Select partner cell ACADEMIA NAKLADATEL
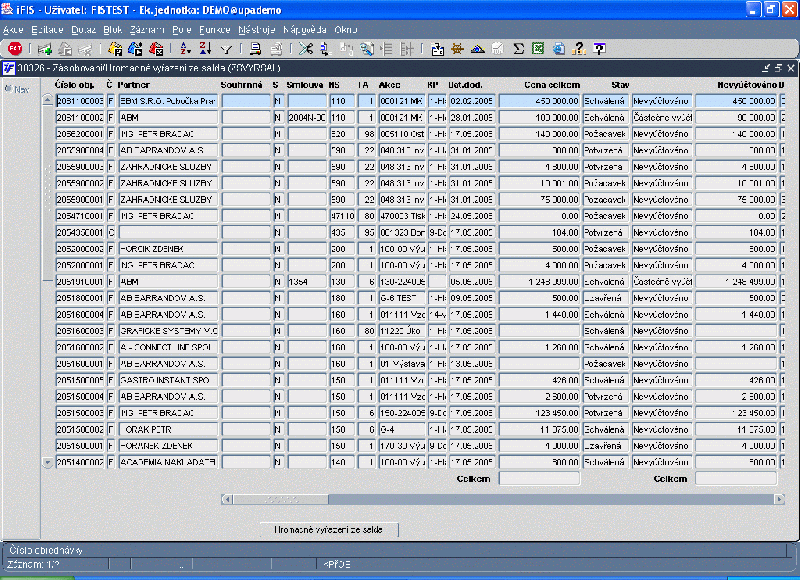The image size is (800, 580). [168, 462]
